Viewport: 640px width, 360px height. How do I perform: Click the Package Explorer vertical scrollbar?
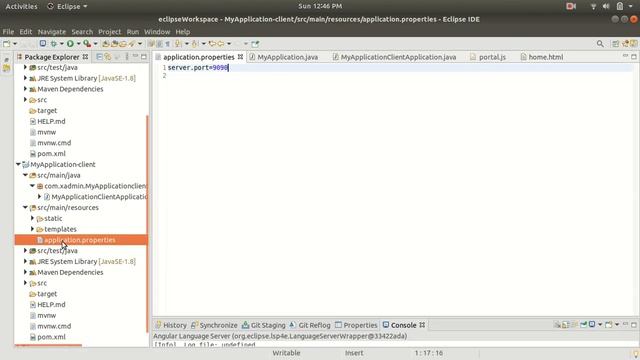(x=147, y=224)
